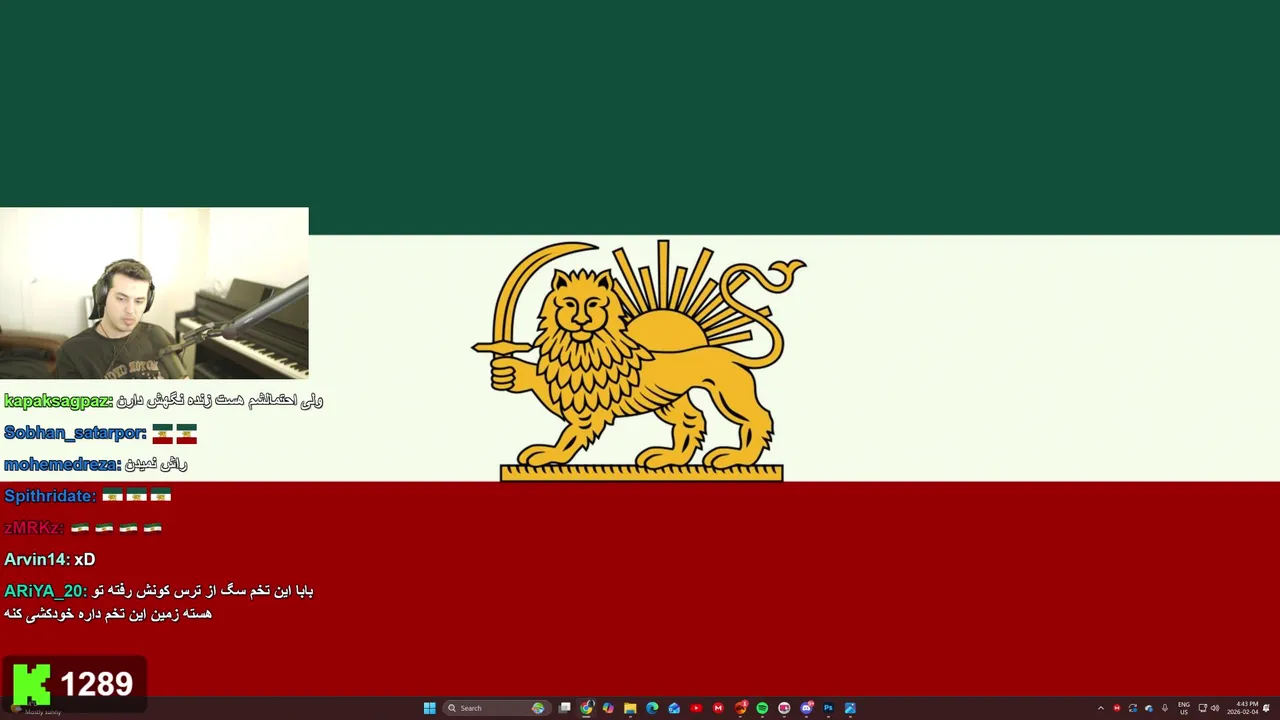Open the Windows Start menu
The width and height of the screenshot is (1280, 720).
click(x=429, y=708)
